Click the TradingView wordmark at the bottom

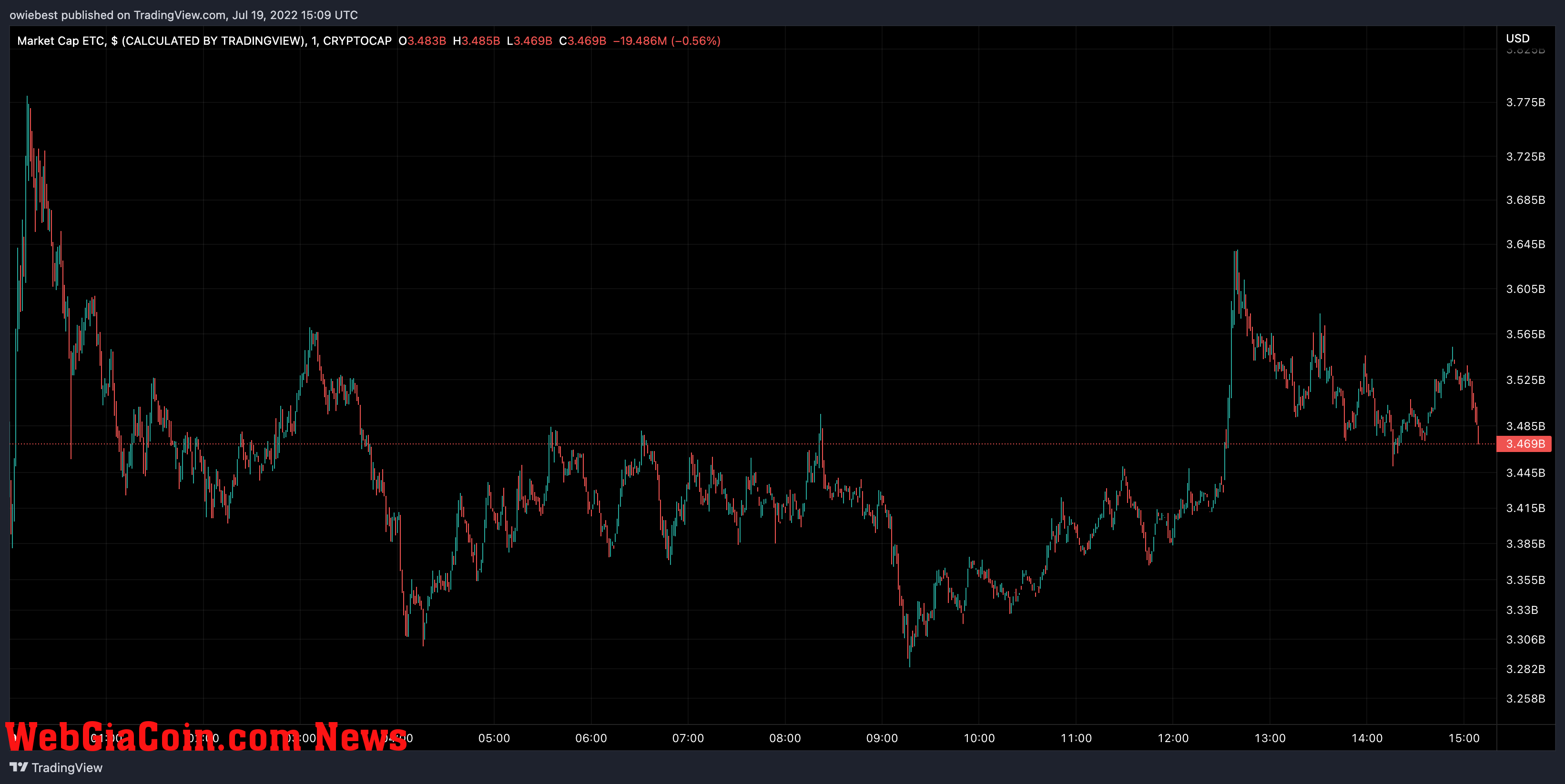pos(67,768)
